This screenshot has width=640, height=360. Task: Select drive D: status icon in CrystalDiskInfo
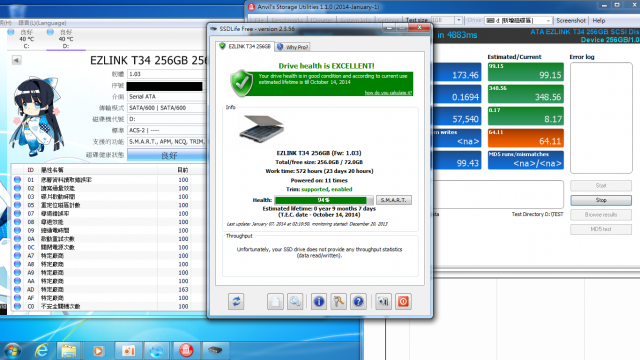click(x=50, y=32)
